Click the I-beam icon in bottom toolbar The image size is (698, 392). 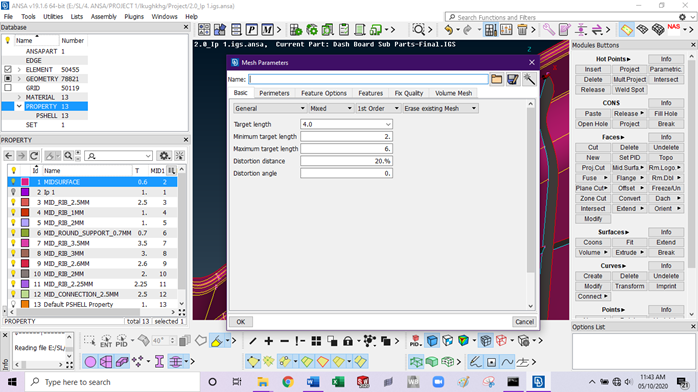[x=159, y=362]
